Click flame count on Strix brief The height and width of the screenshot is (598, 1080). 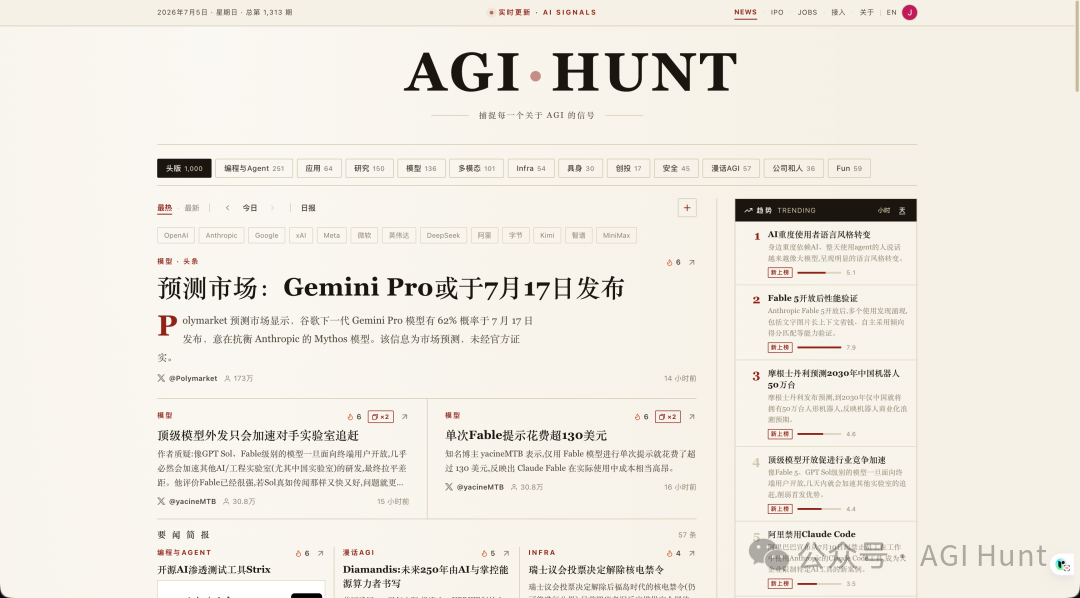[302, 553]
